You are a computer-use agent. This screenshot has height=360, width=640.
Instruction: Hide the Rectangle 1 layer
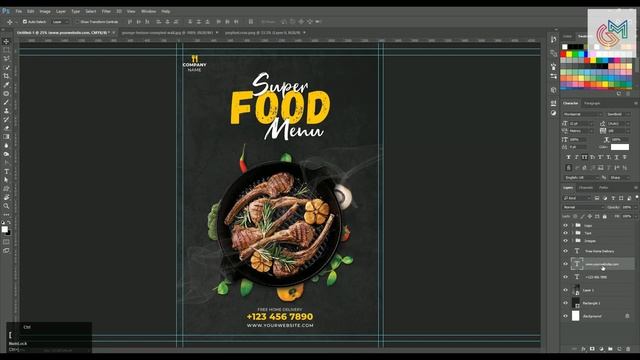[x=565, y=303]
